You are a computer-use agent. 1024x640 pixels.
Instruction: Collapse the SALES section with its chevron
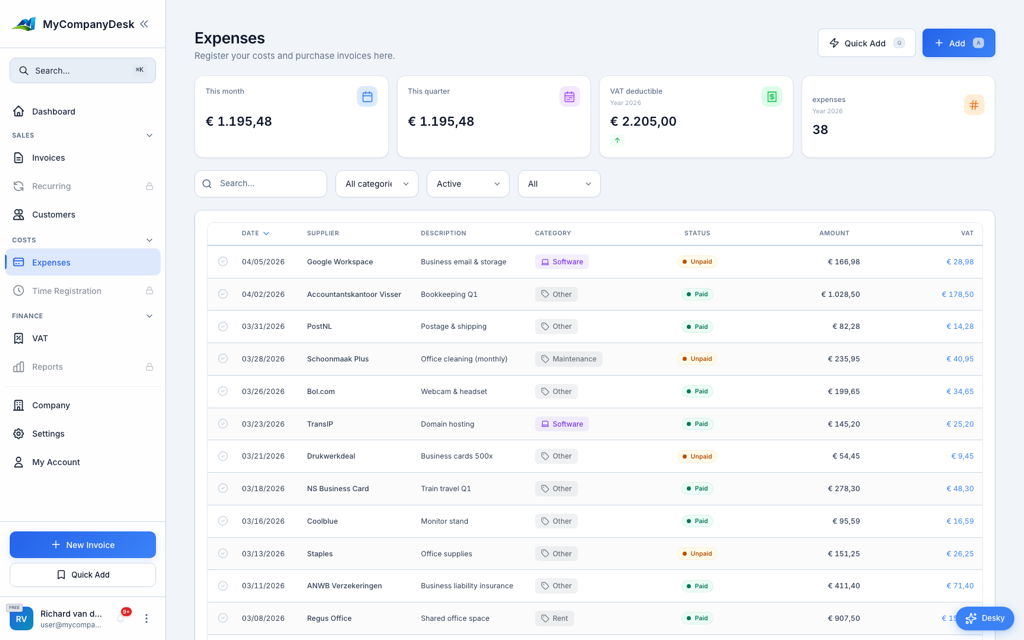coord(150,135)
